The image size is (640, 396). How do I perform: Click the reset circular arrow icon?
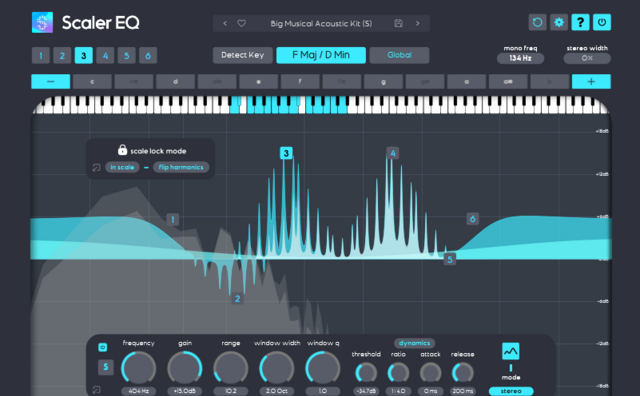(538, 22)
